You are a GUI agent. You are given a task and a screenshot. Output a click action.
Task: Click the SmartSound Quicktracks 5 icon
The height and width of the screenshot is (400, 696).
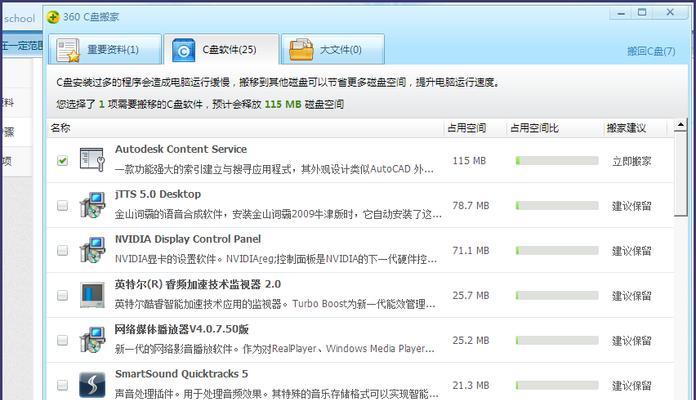click(x=92, y=384)
